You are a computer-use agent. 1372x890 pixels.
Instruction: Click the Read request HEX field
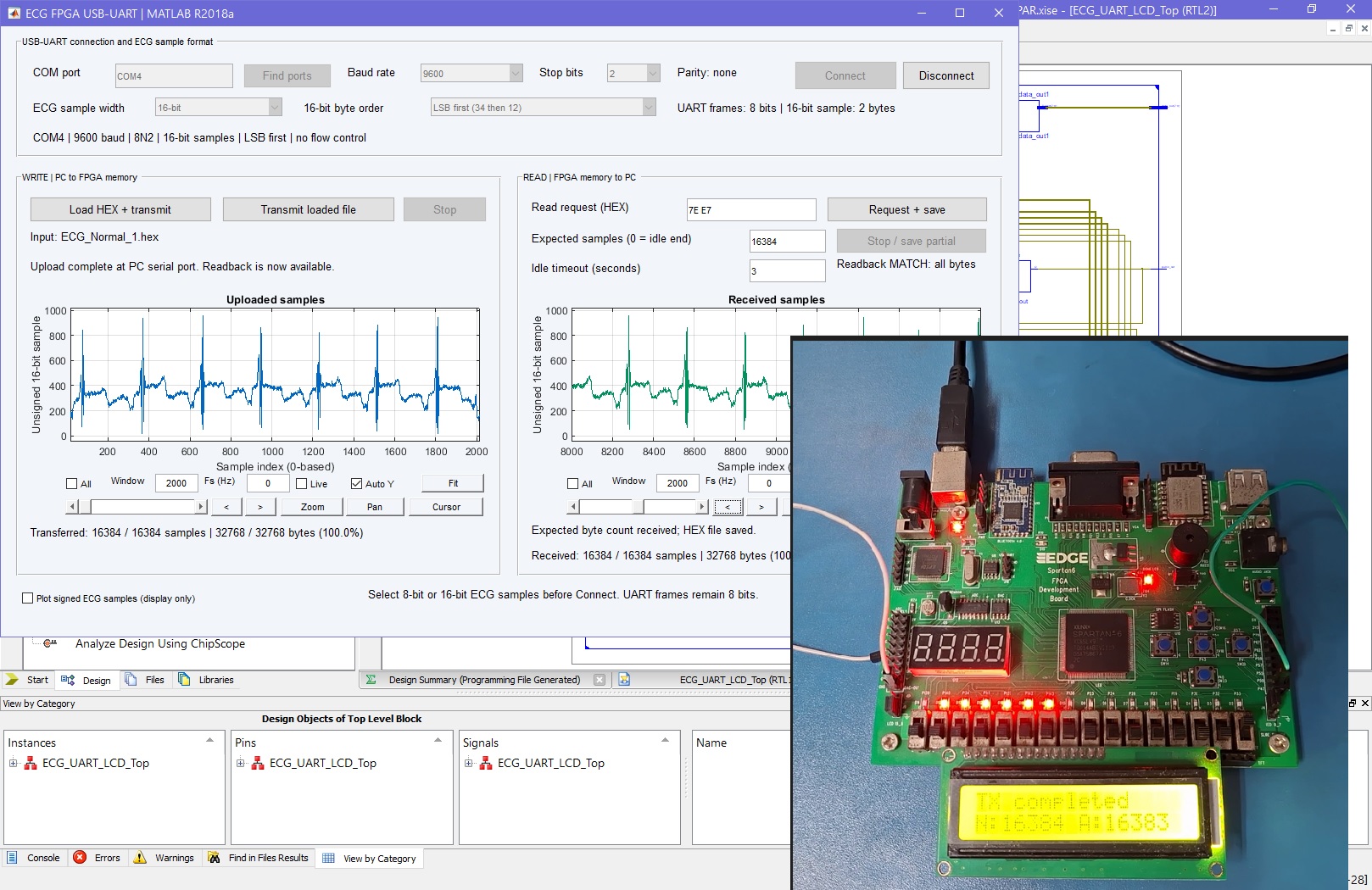[x=751, y=209]
